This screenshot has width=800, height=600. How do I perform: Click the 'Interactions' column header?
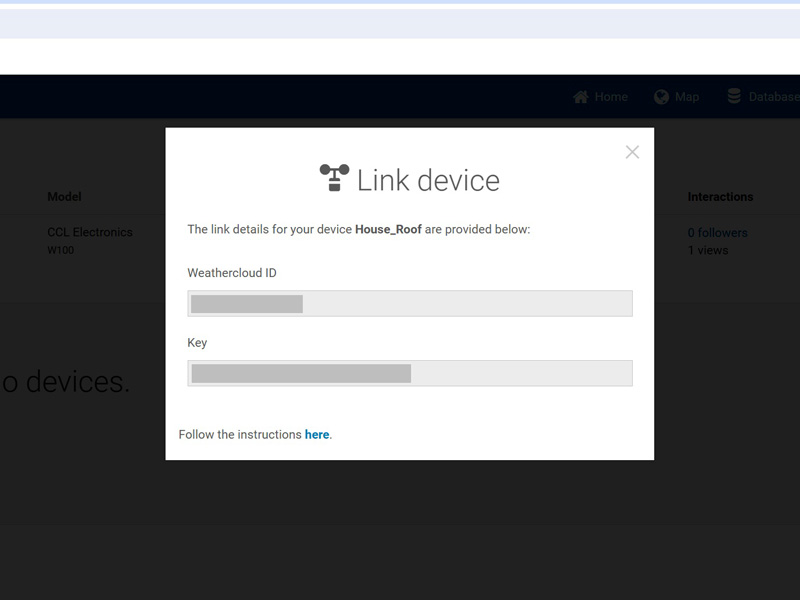pos(720,197)
